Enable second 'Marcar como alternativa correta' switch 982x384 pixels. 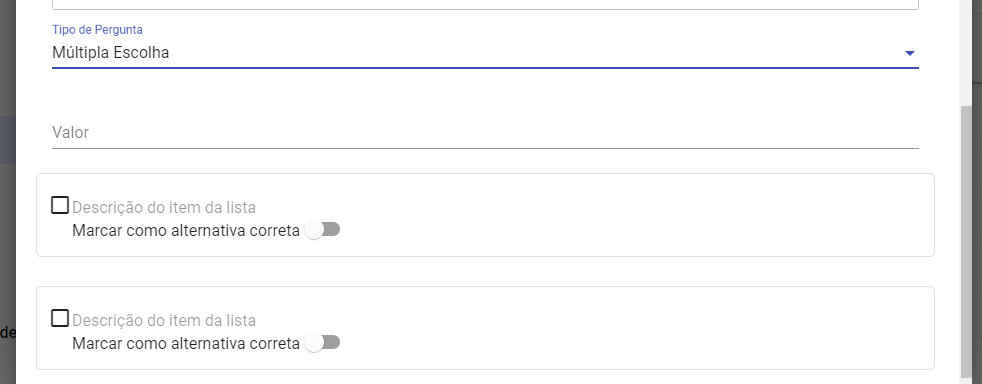click(x=323, y=343)
